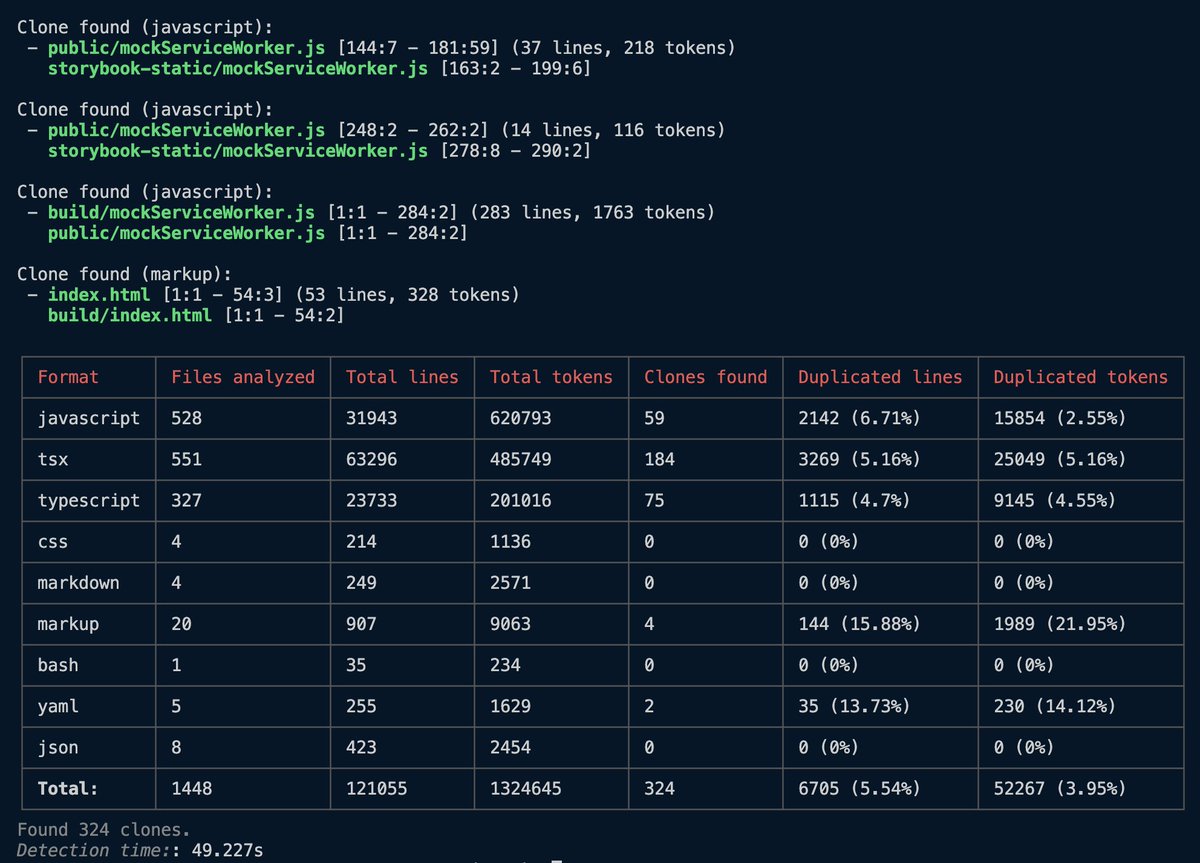Click the Detection time 49.227s line

click(x=140, y=850)
